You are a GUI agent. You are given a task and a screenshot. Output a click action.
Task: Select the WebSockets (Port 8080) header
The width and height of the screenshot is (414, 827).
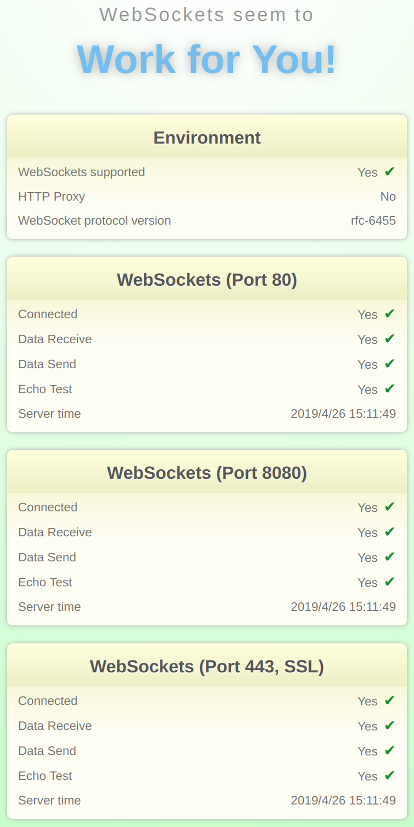(207, 473)
